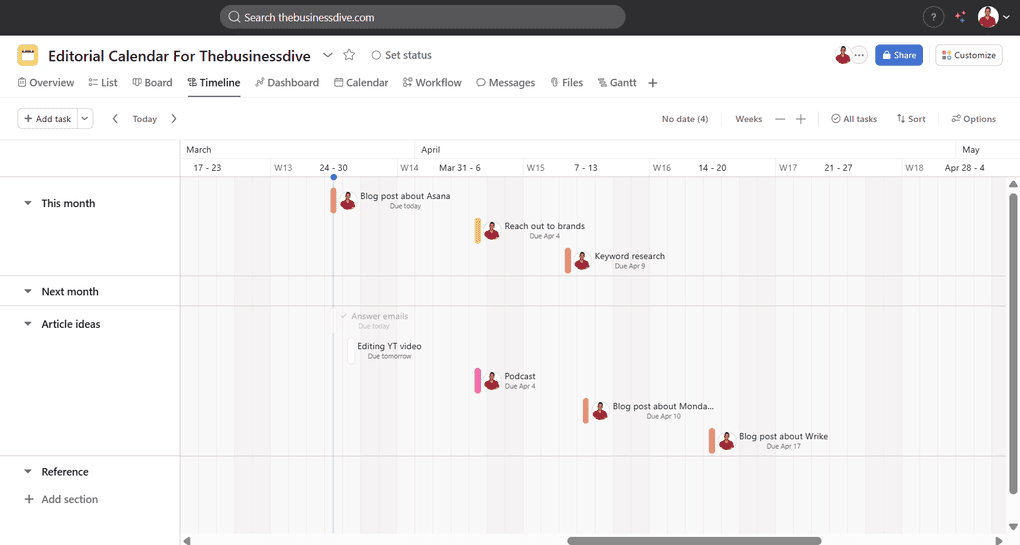The height and width of the screenshot is (545, 1020).
Task: Filter by All tasks
Action: click(x=853, y=119)
